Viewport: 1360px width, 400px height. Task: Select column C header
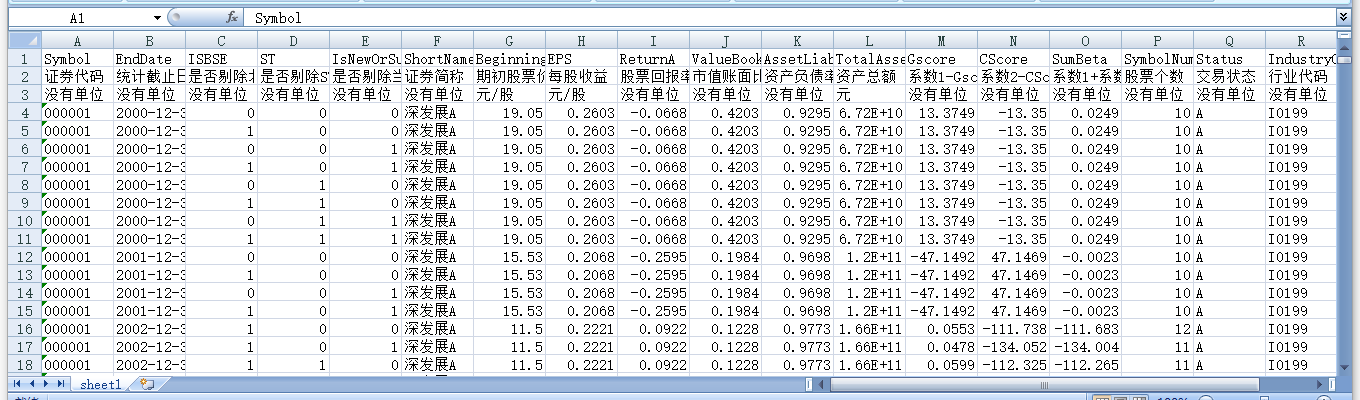221,41
